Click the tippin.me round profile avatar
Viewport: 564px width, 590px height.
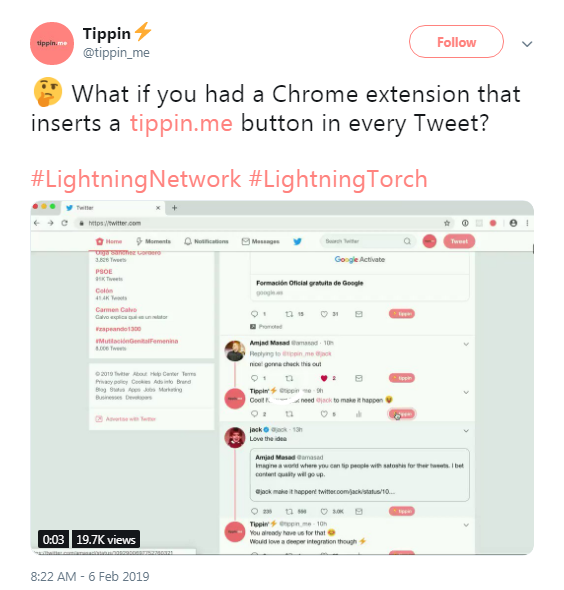coord(52,44)
